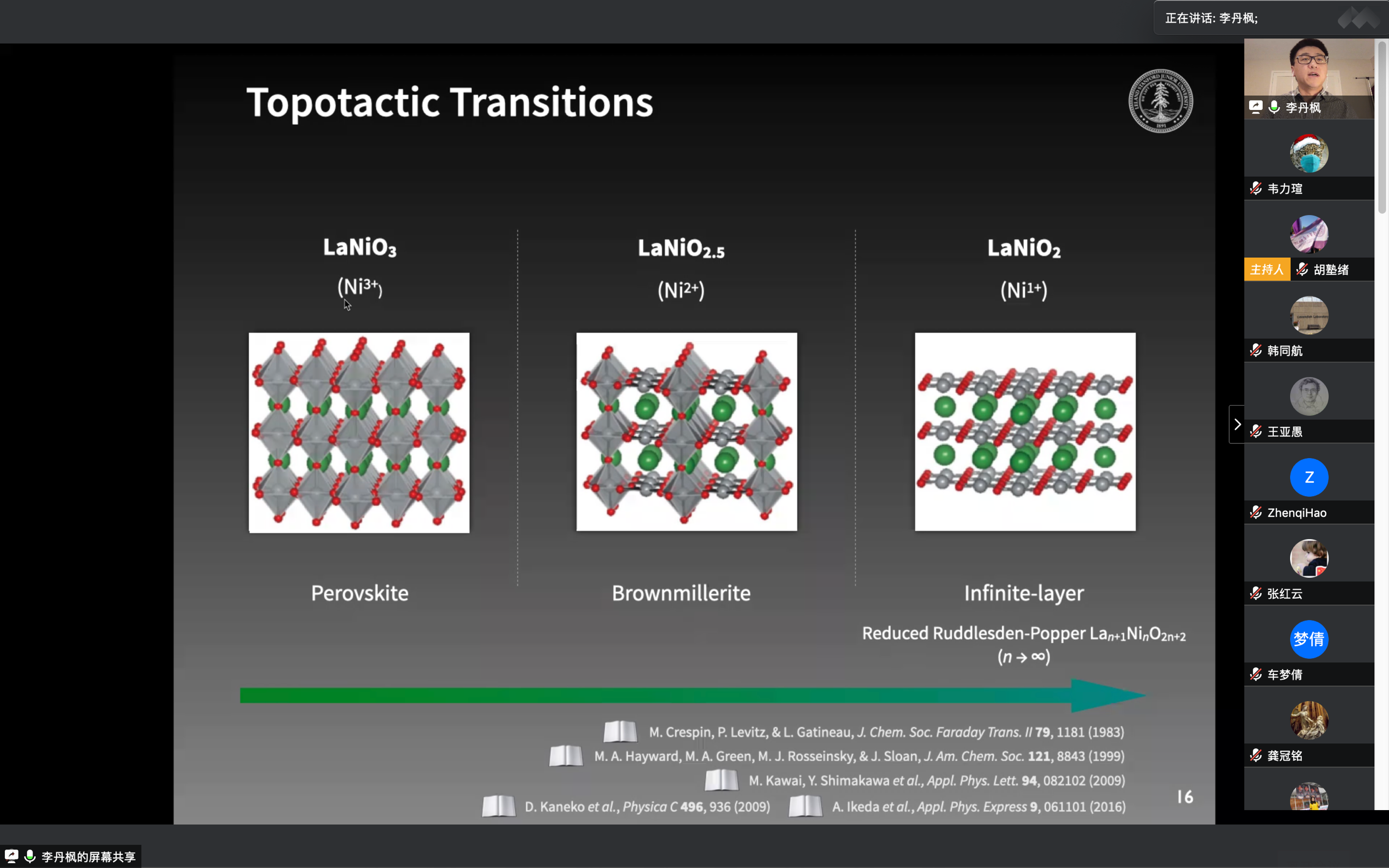Click the Perovskite structure image
Screen dimensions: 1389x868
pos(359,432)
